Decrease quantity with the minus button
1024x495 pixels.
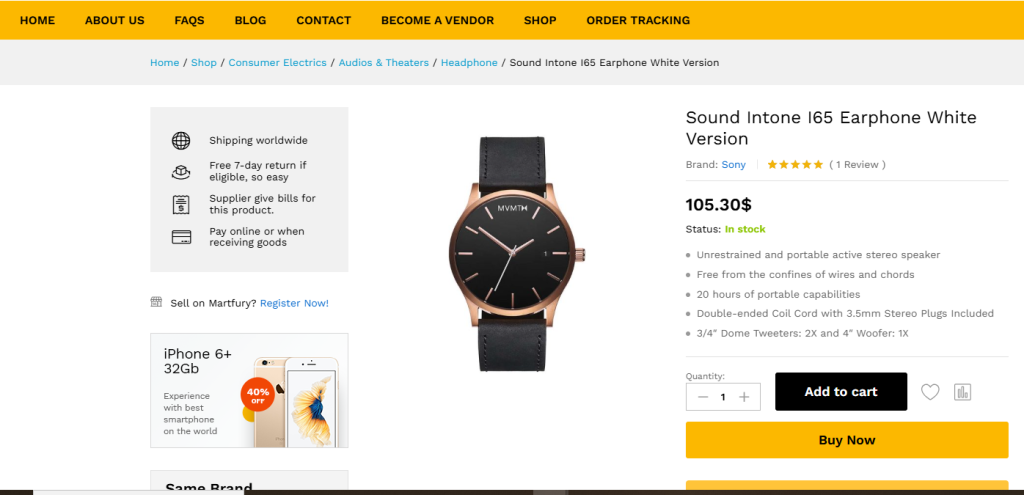tap(702, 397)
